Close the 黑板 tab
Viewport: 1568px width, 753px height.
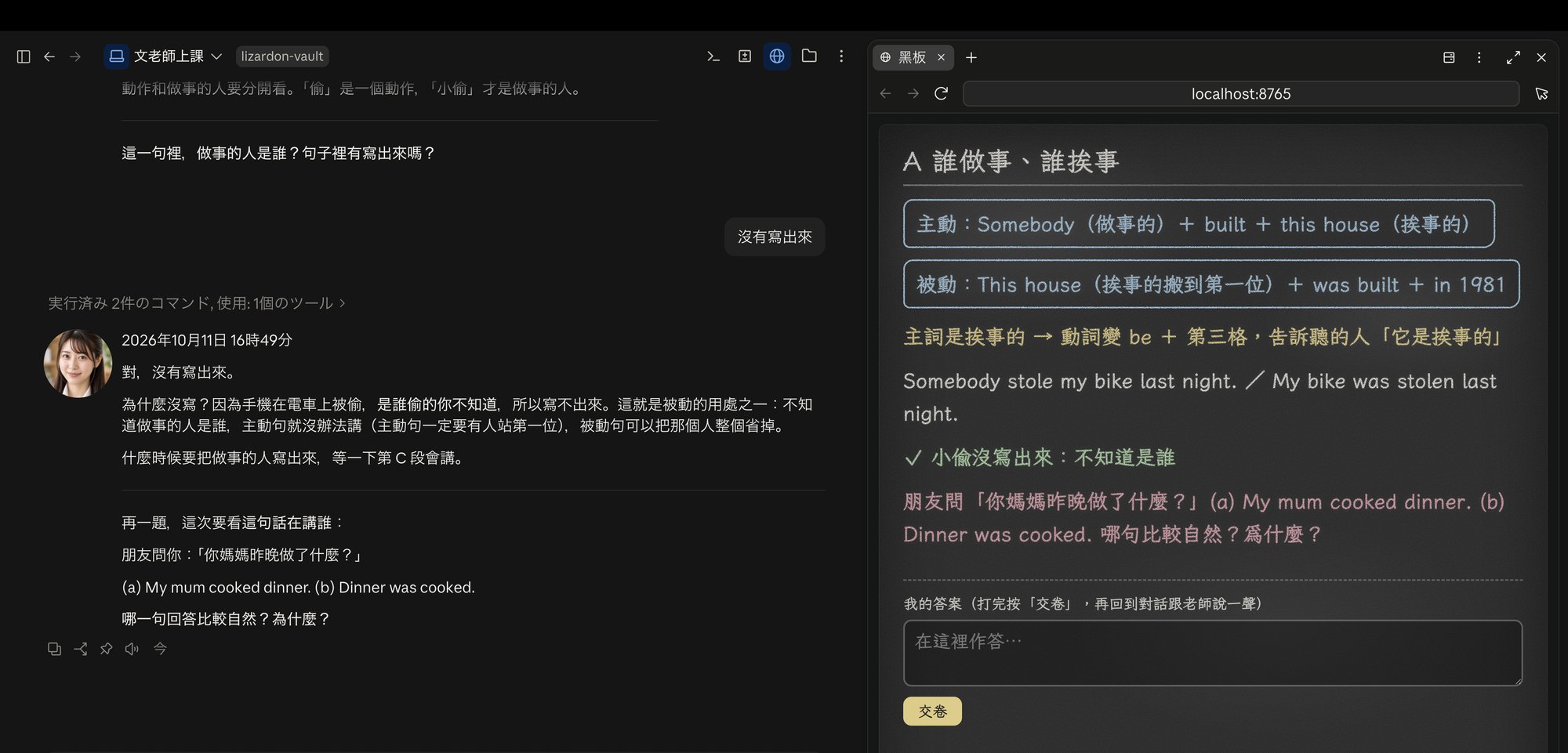coord(941,57)
